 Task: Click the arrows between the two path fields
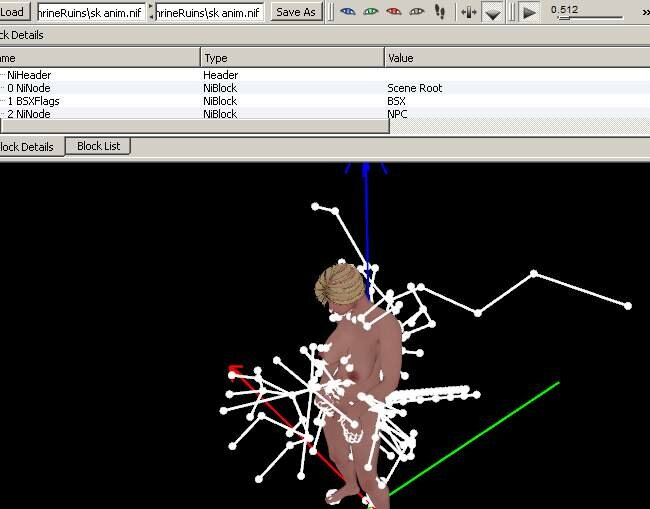click(151, 12)
